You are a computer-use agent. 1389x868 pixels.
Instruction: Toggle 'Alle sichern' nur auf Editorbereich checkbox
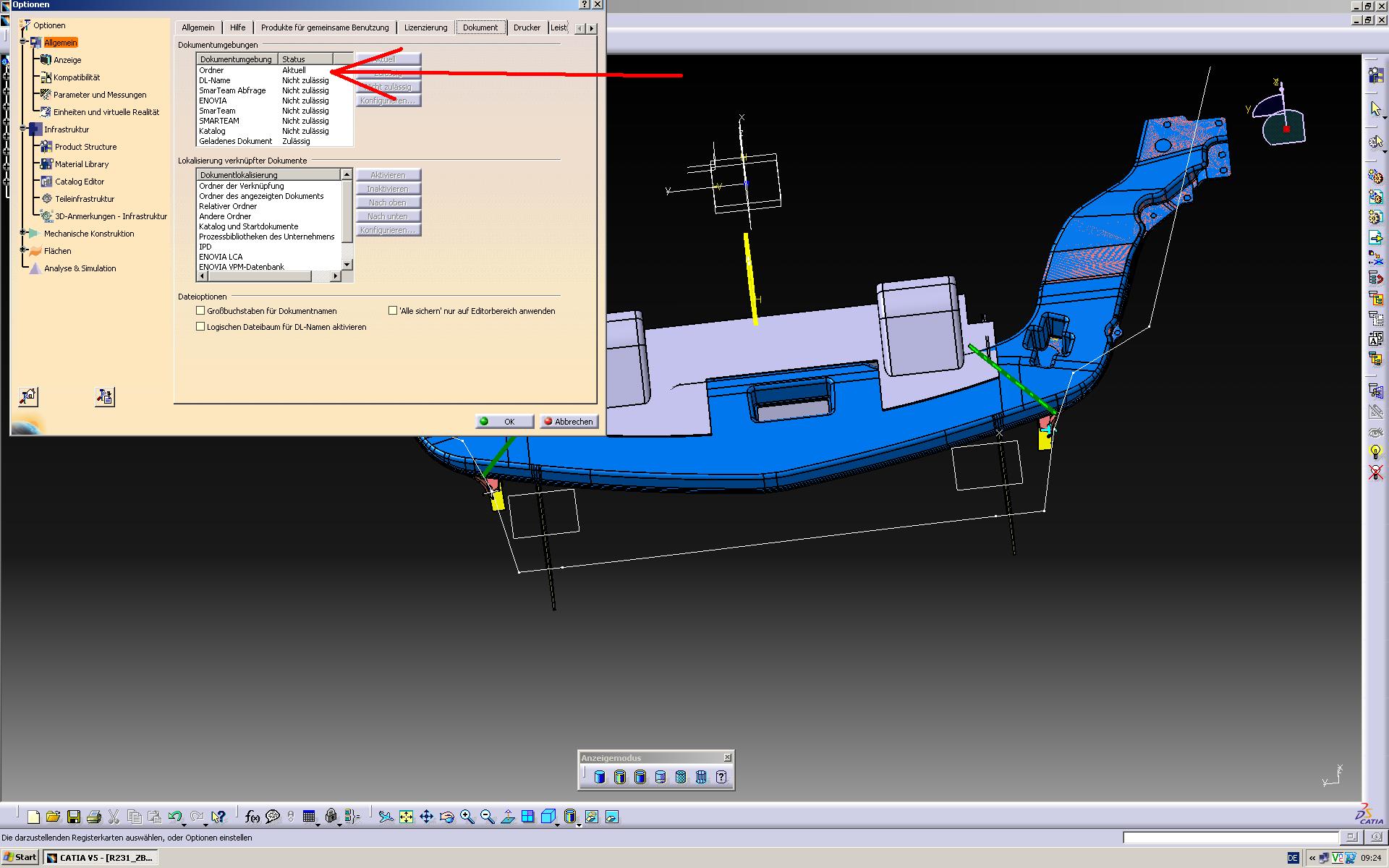393,310
